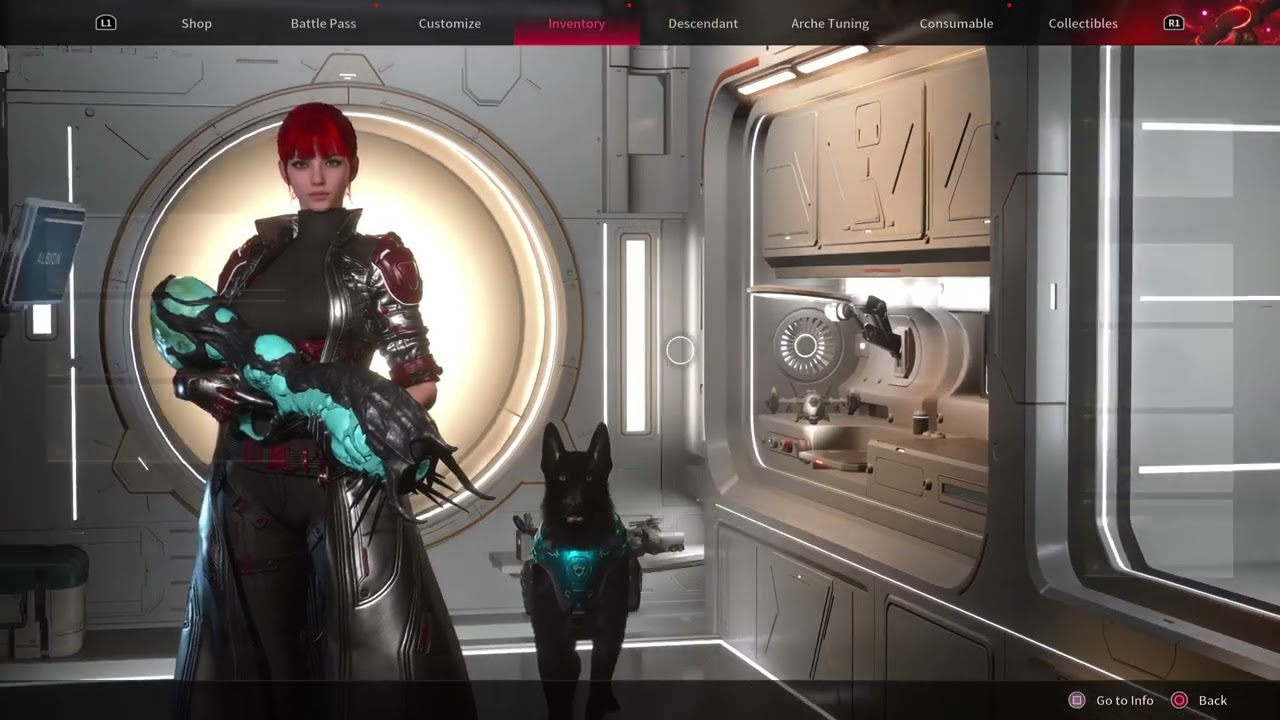The image size is (1280, 720).
Task: Click the L1 previous-tab icon
Action: 106,22
